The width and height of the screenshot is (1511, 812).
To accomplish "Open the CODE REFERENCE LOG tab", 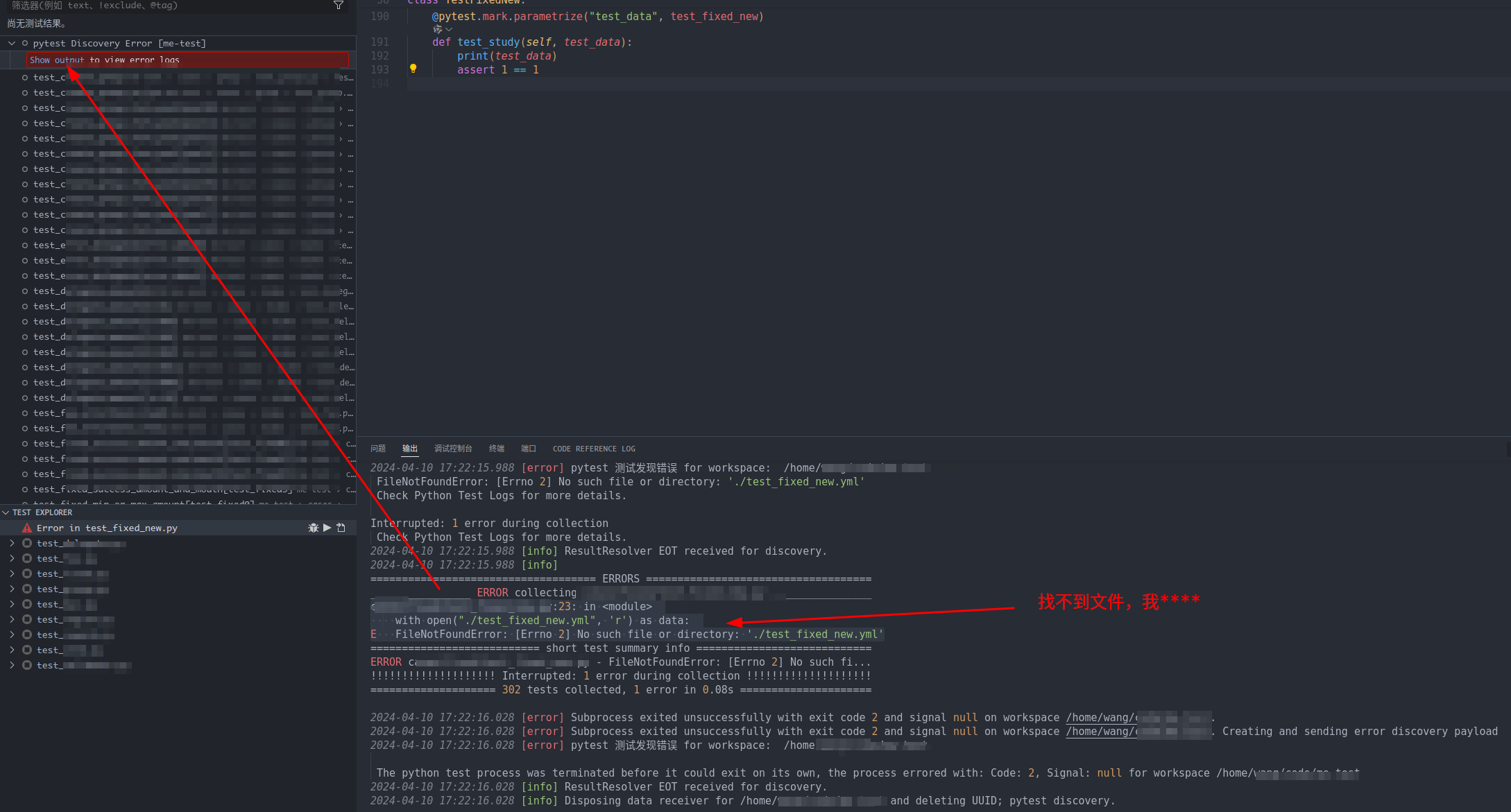I will point(594,449).
